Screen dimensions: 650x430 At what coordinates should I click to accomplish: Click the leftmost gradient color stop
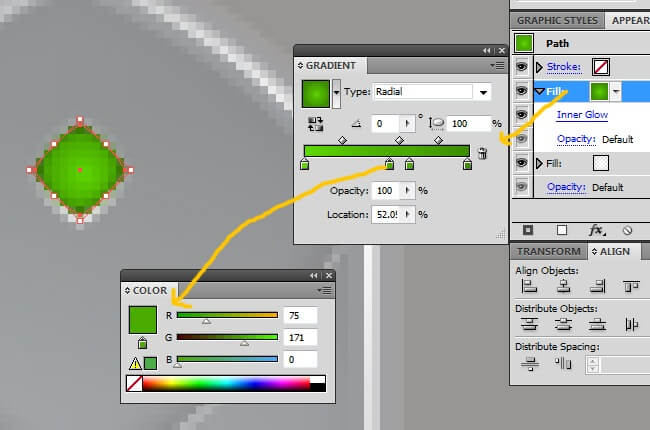point(305,164)
